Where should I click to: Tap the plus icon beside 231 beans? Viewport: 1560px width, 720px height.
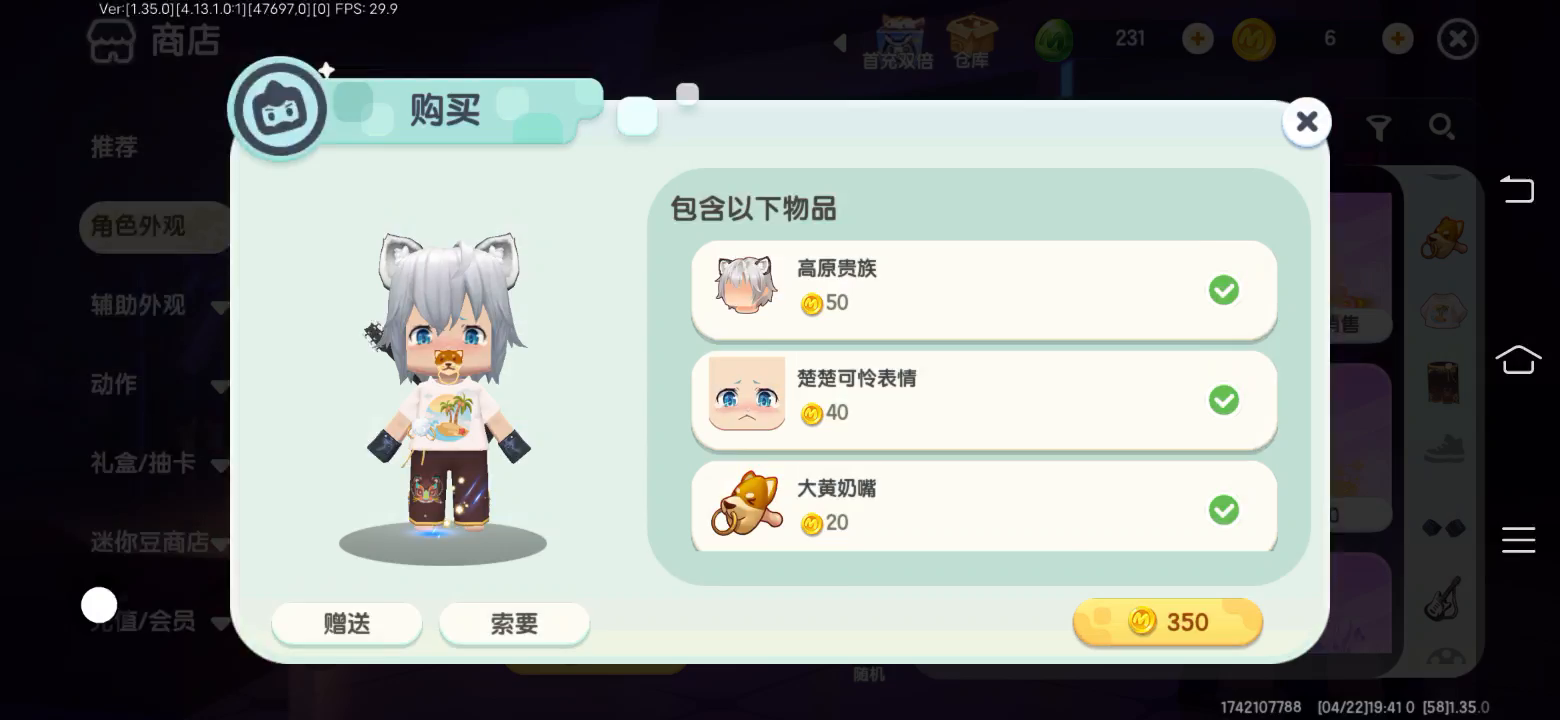1197,39
